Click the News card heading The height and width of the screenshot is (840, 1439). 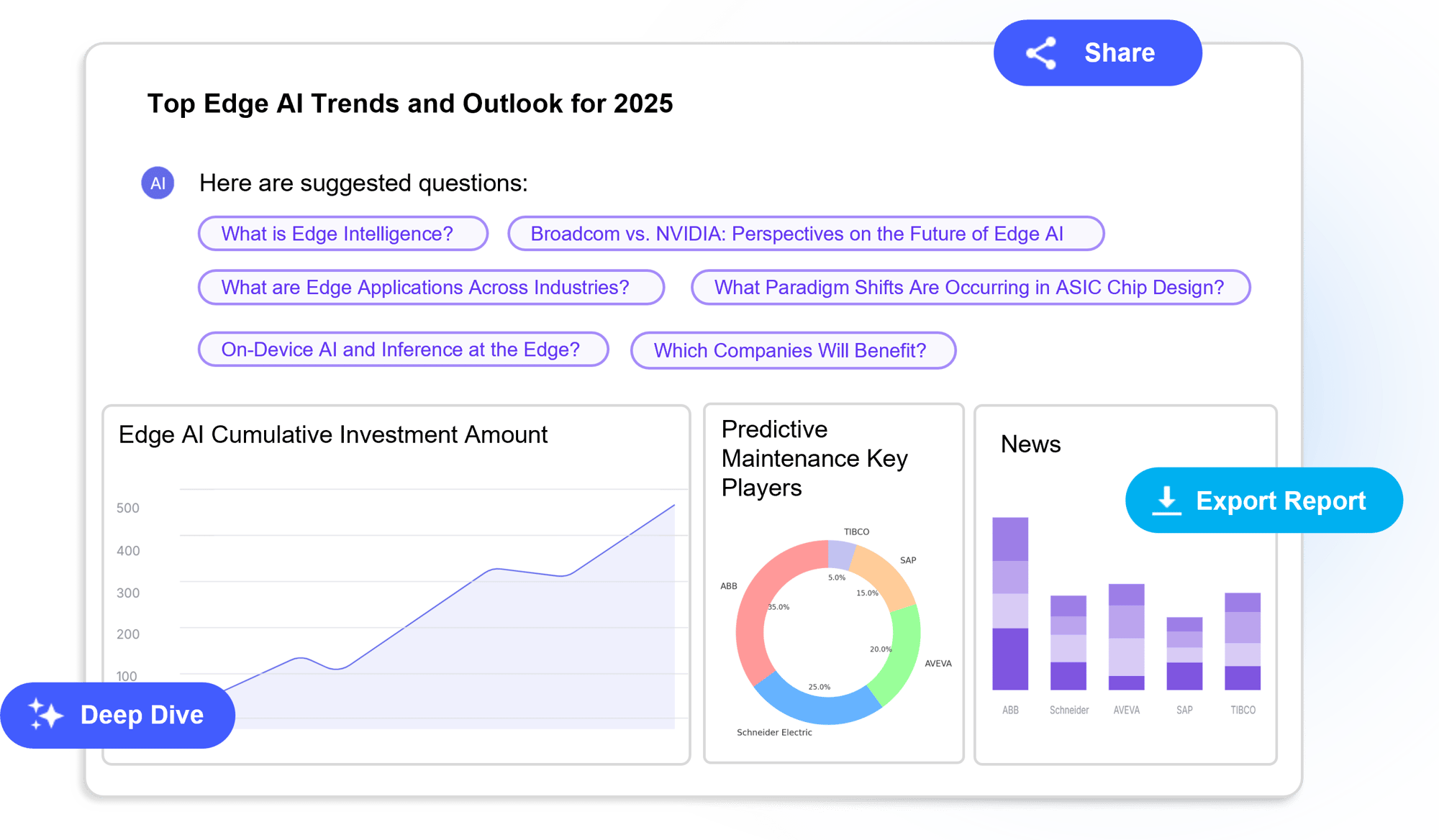[x=1030, y=444]
